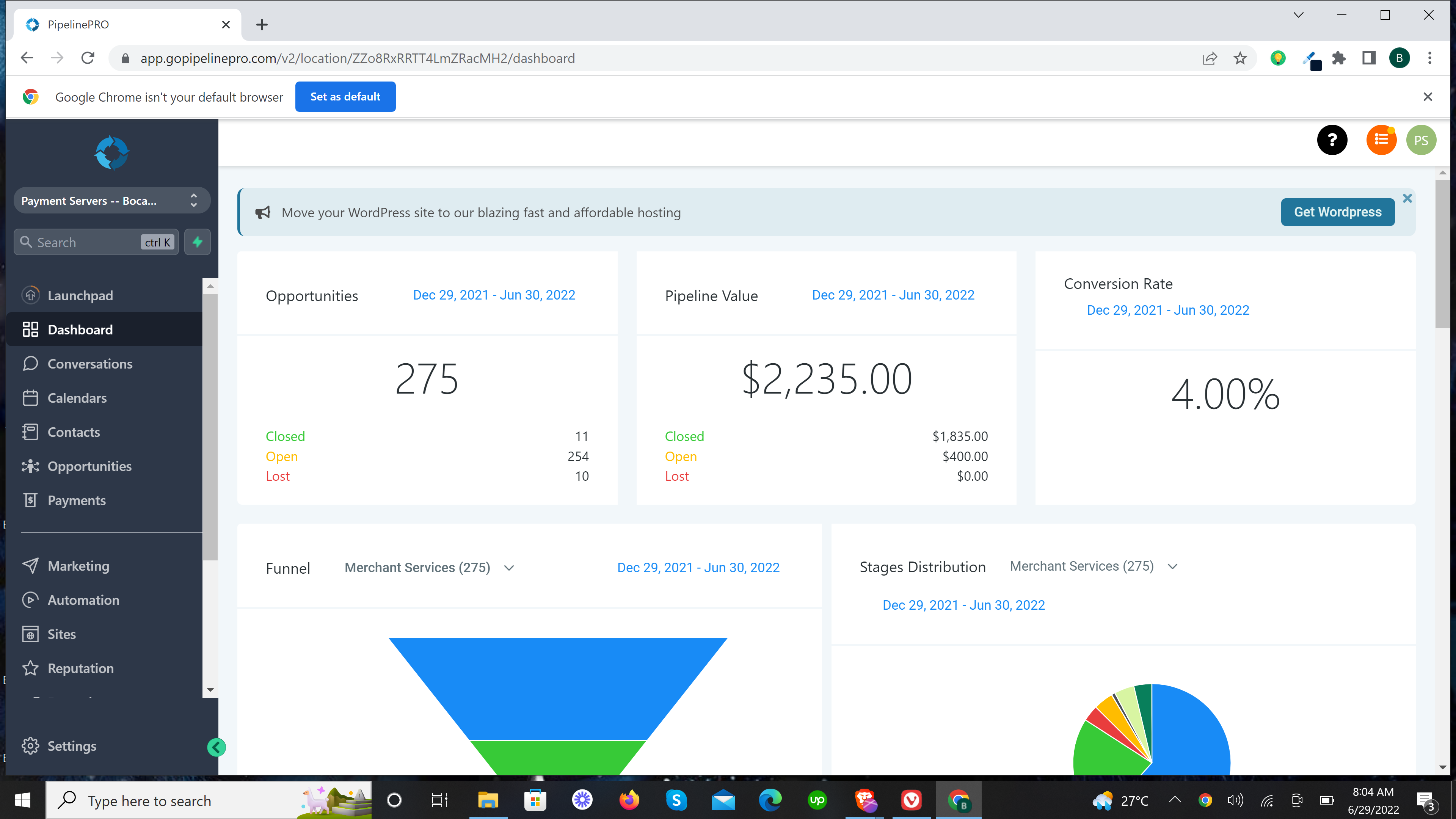Navigate to Conversations section
This screenshot has height=819, width=1456.
[90, 363]
